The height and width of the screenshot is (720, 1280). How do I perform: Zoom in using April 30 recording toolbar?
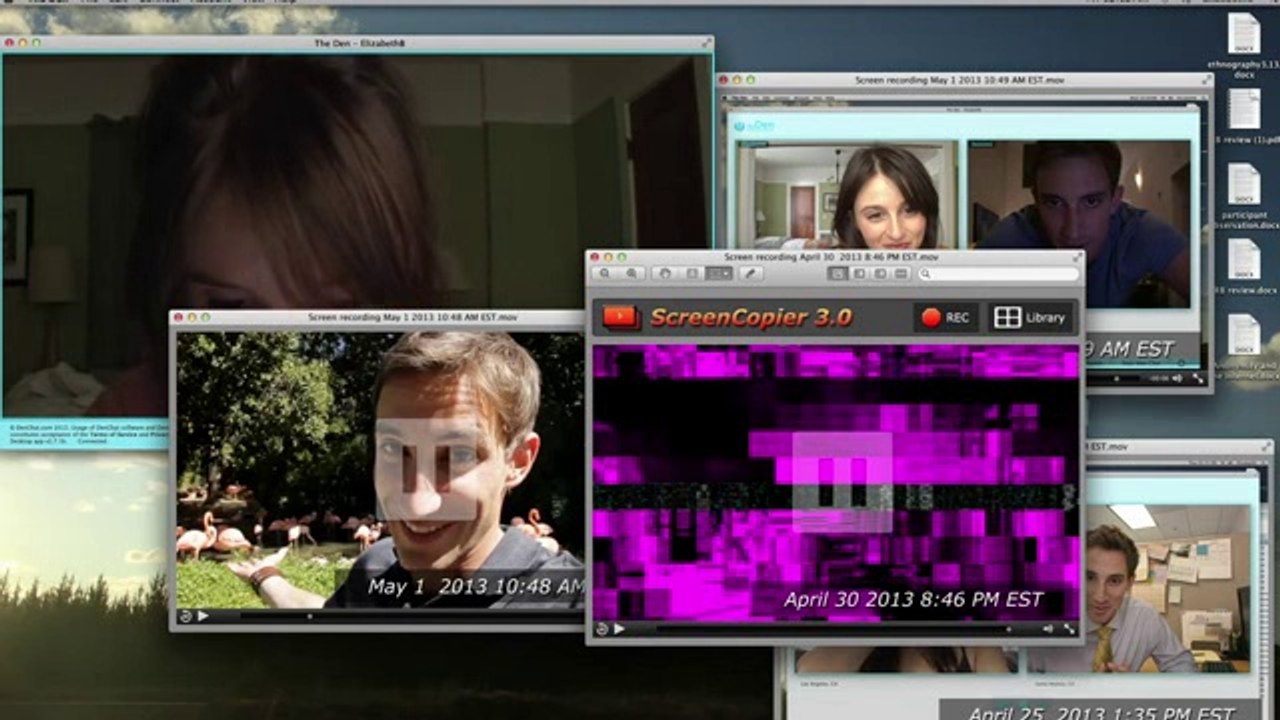click(631, 273)
